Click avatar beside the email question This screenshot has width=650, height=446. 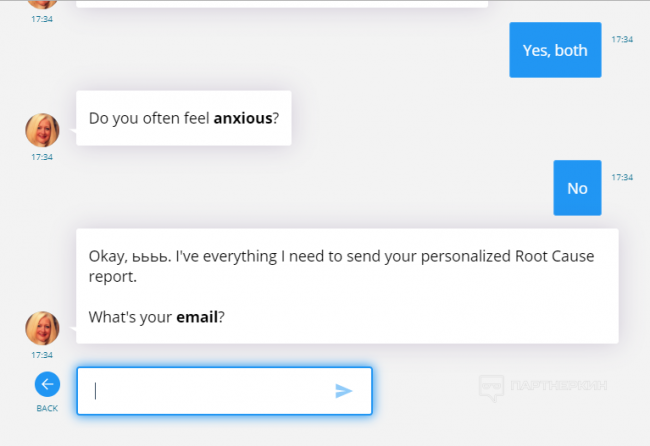(42, 328)
